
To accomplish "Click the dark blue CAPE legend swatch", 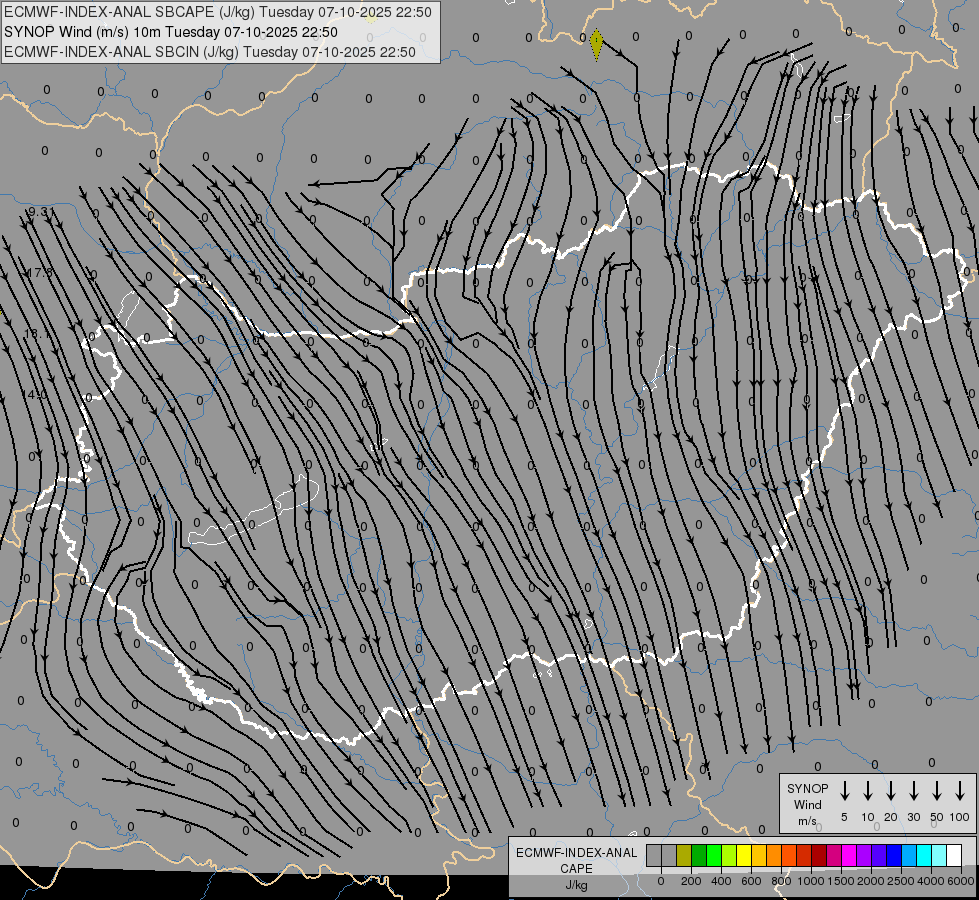I will click(x=894, y=855).
